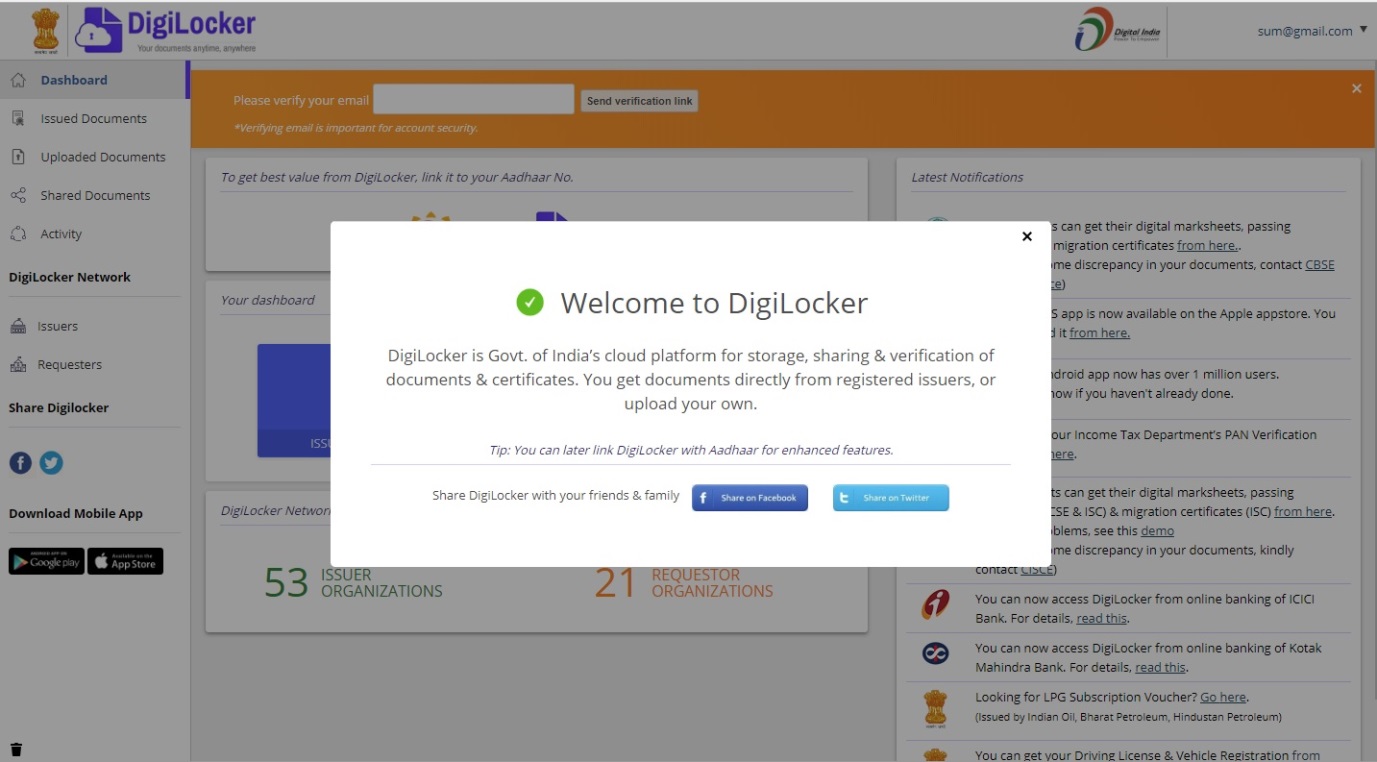This screenshot has height=762, width=1377.
Task: Click the Shared Documents share icon
Action: [18, 196]
